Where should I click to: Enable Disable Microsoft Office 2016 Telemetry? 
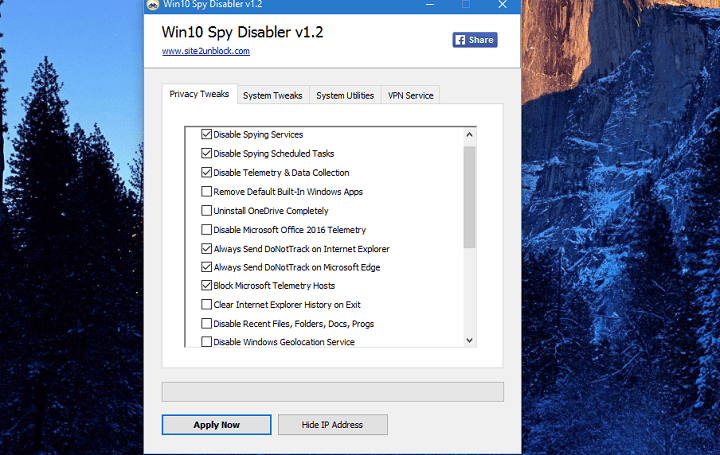pyautogui.click(x=207, y=230)
